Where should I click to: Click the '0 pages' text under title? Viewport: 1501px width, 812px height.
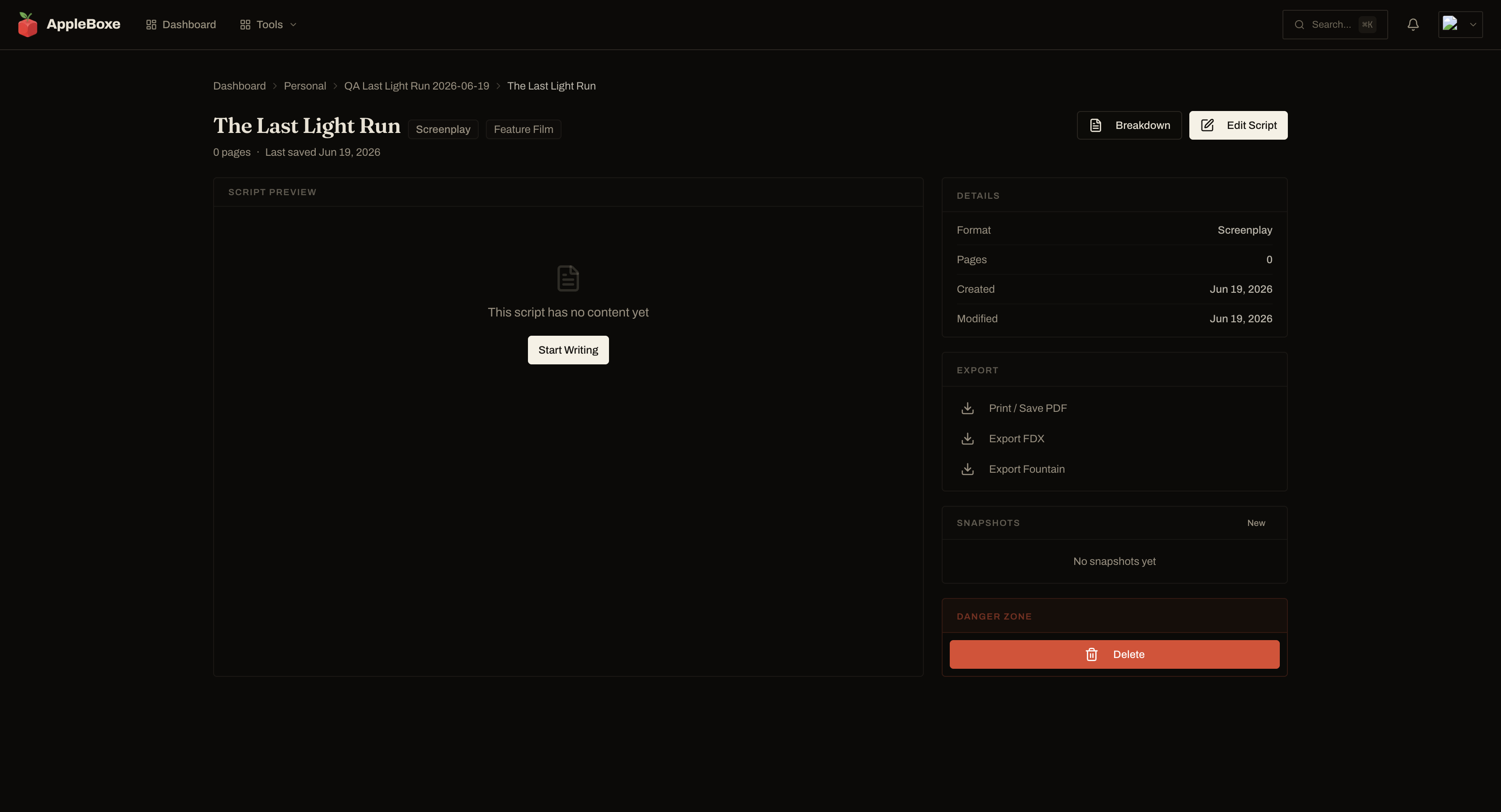(232, 152)
